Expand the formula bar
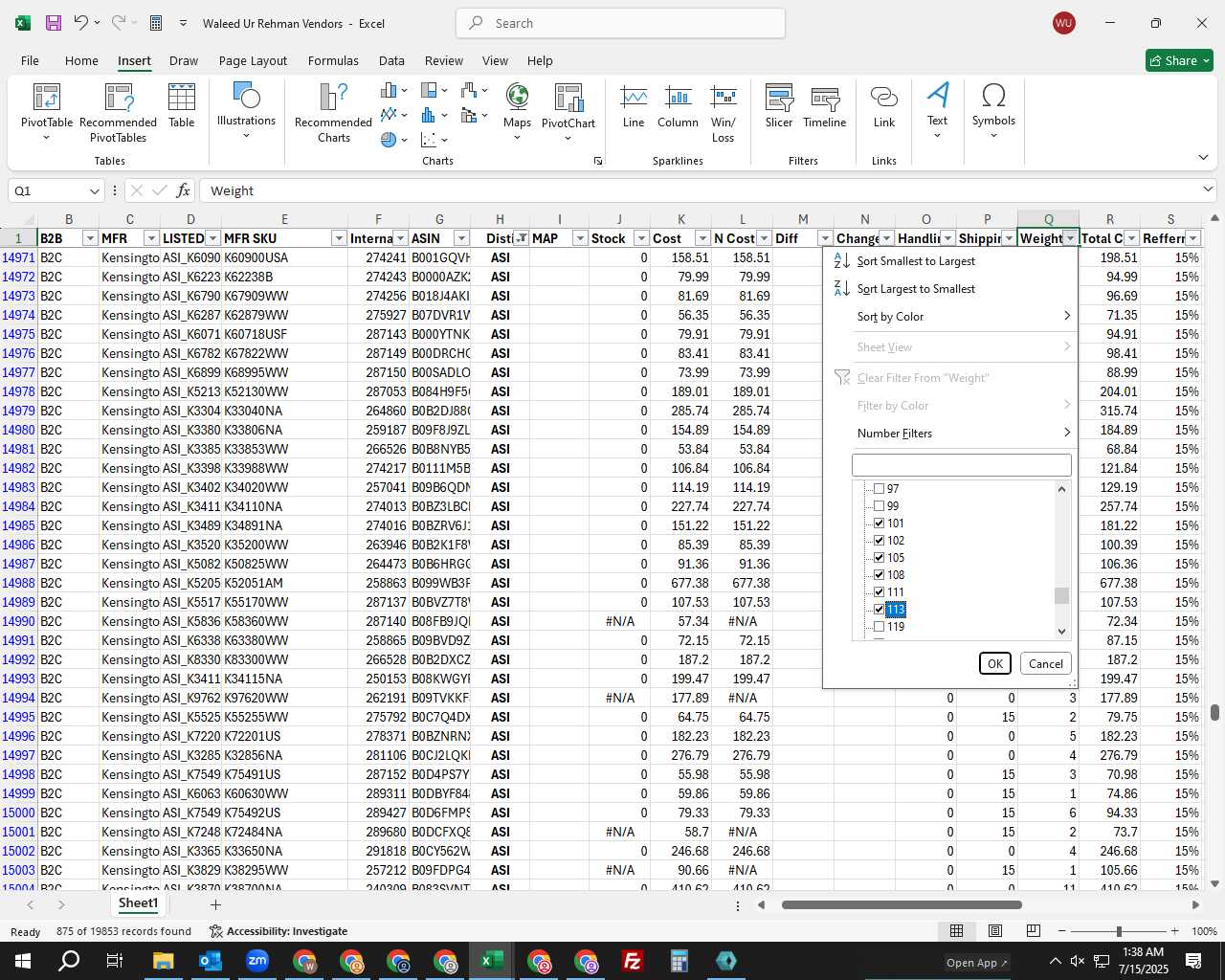Screen dimensions: 1225x980 coord(1208,190)
